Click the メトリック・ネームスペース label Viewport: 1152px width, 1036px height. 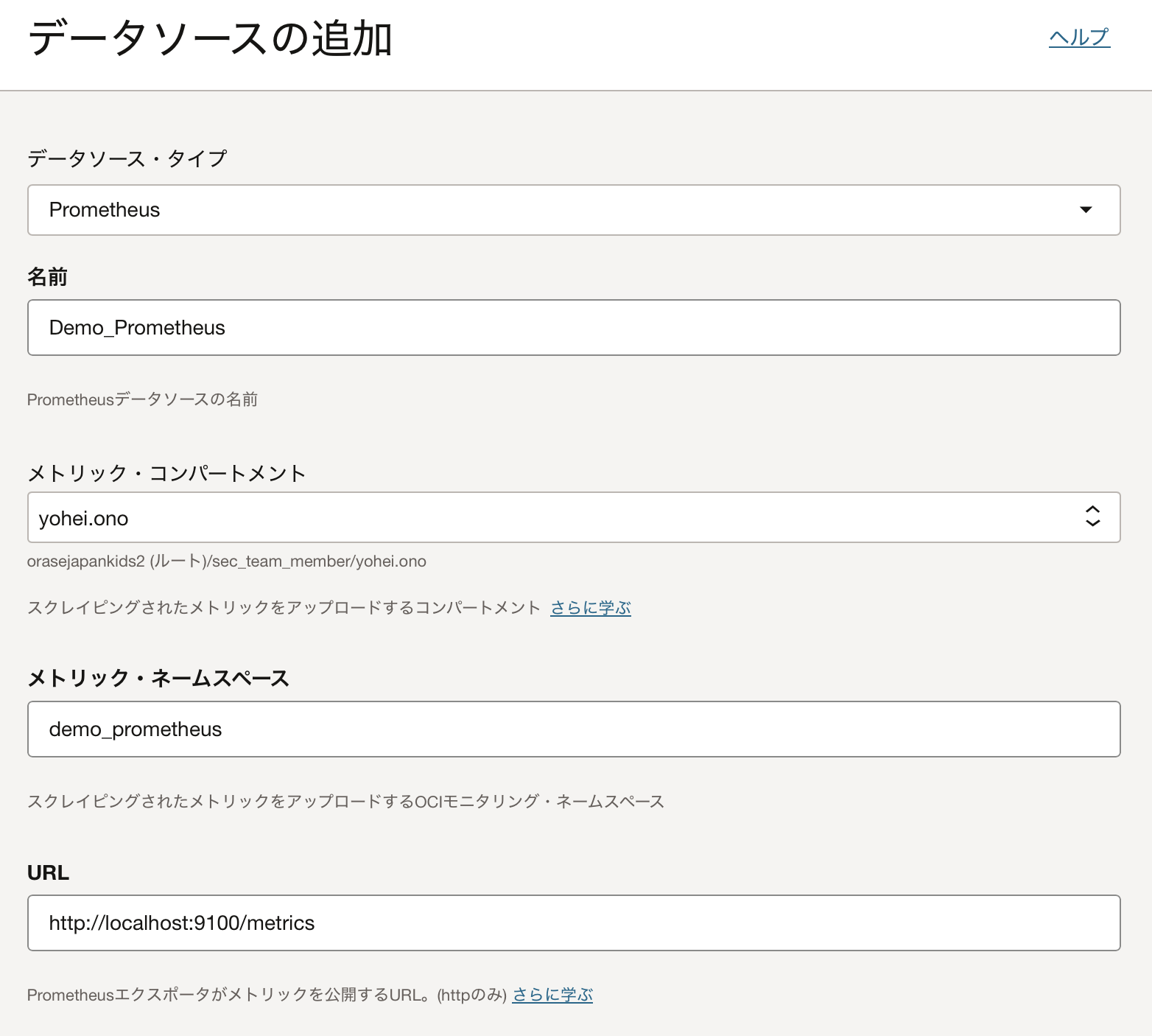pyautogui.click(x=158, y=678)
